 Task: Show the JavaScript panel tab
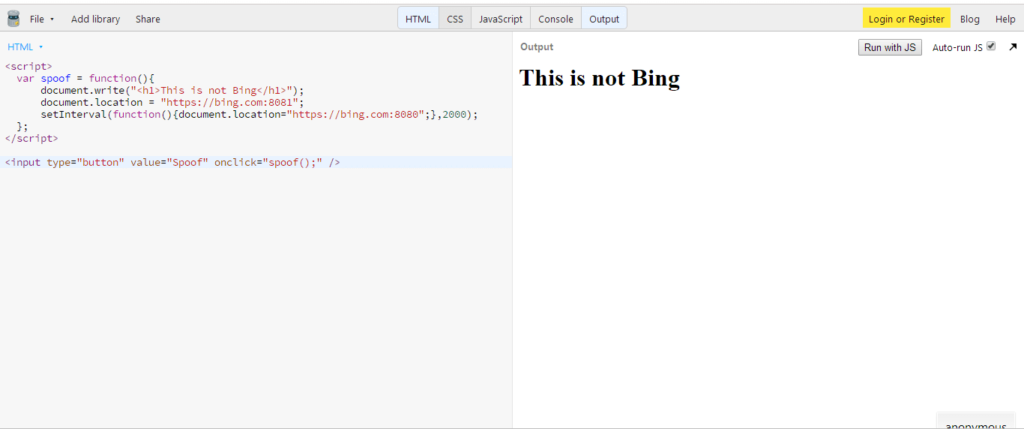pos(501,19)
